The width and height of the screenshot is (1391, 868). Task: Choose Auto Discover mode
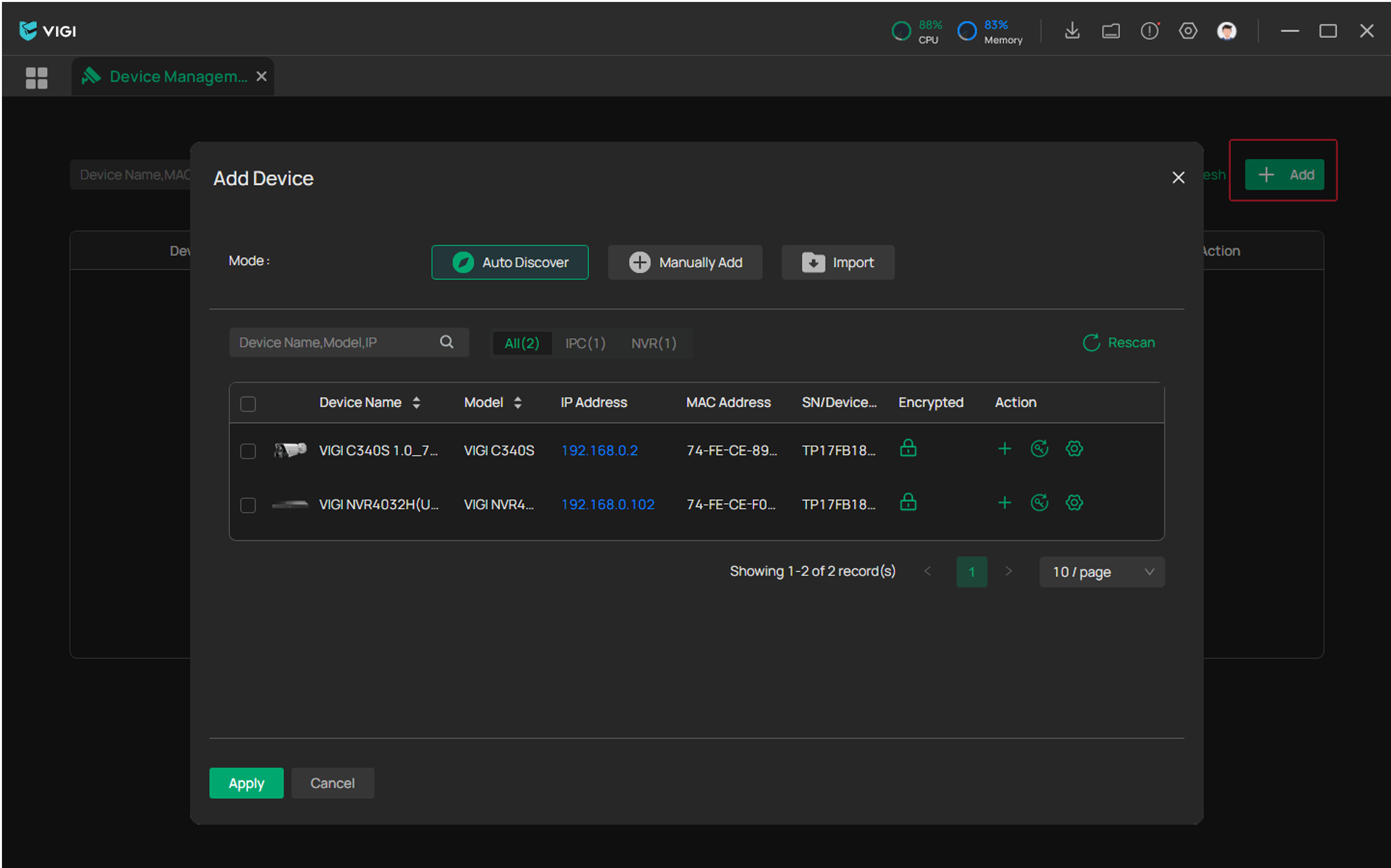click(510, 262)
